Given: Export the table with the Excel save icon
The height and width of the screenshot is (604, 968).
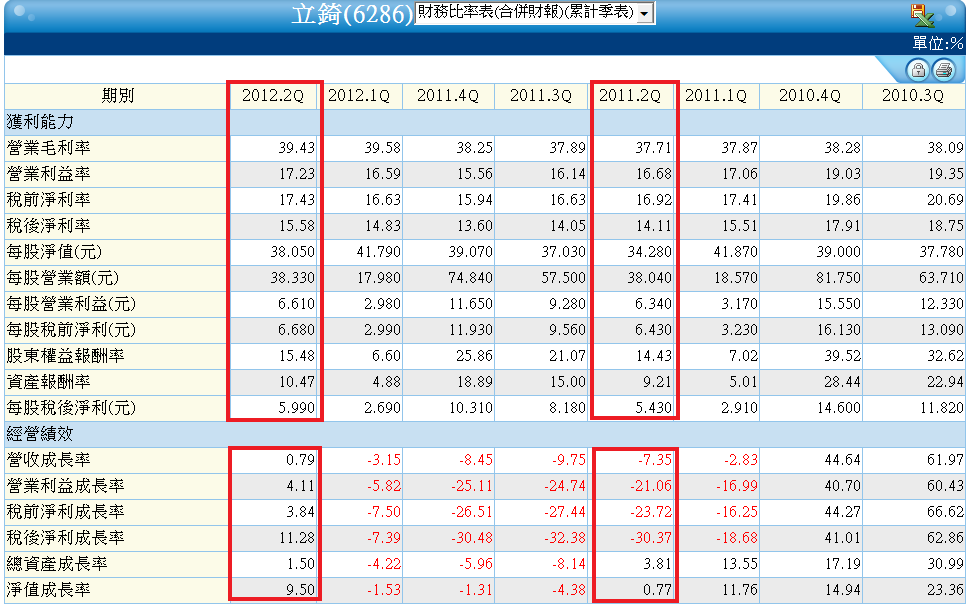Looking at the screenshot, I should click(922, 15).
